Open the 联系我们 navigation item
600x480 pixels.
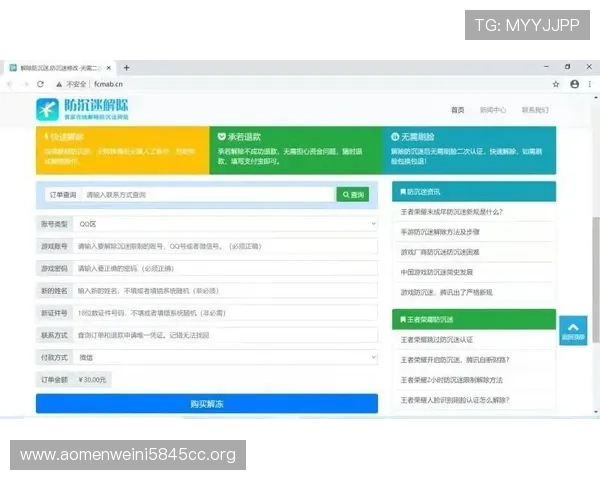[x=535, y=110]
